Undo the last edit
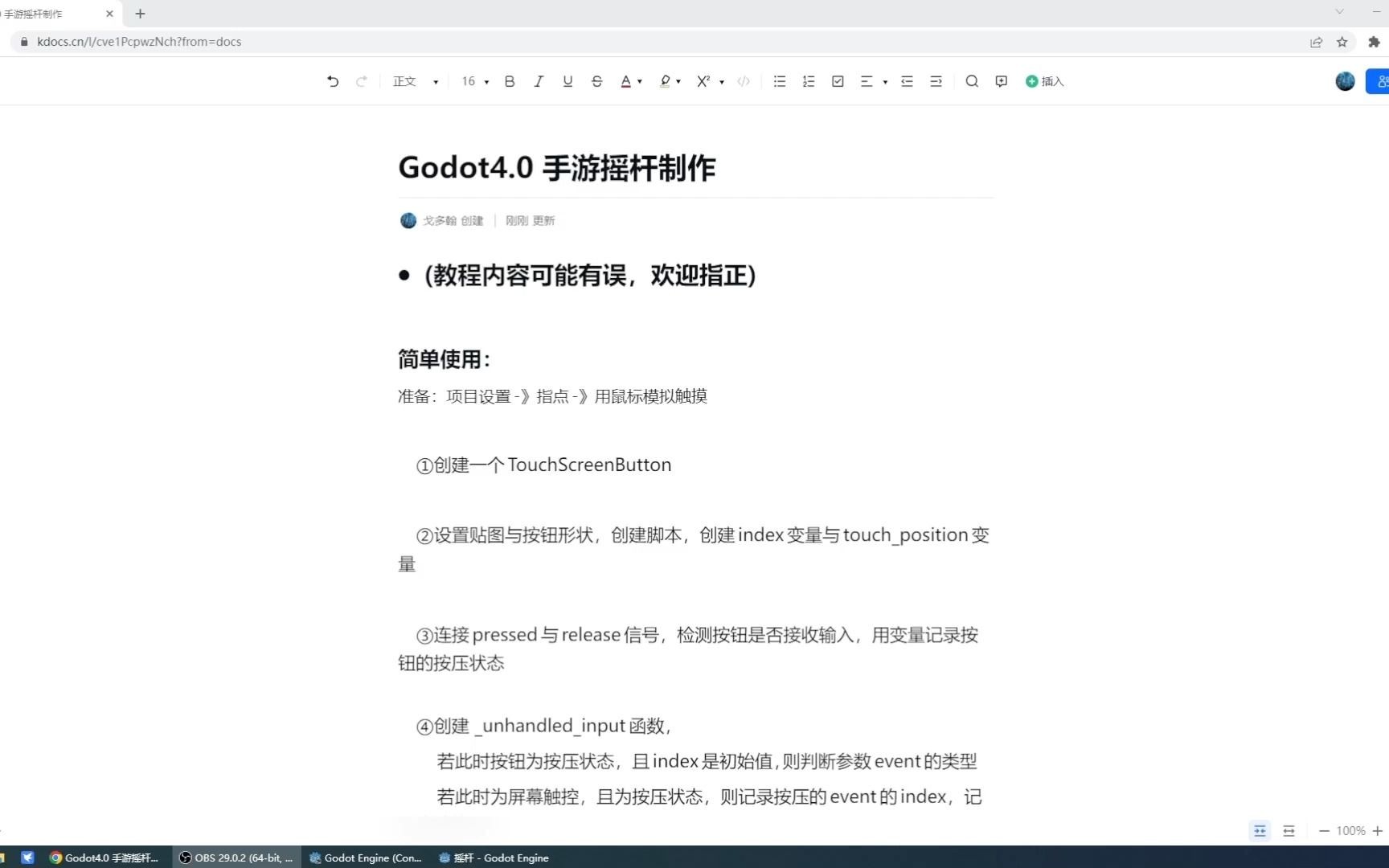Image resolution: width=1389 pixels, height=868 pixels. click(x=333, y=81)
